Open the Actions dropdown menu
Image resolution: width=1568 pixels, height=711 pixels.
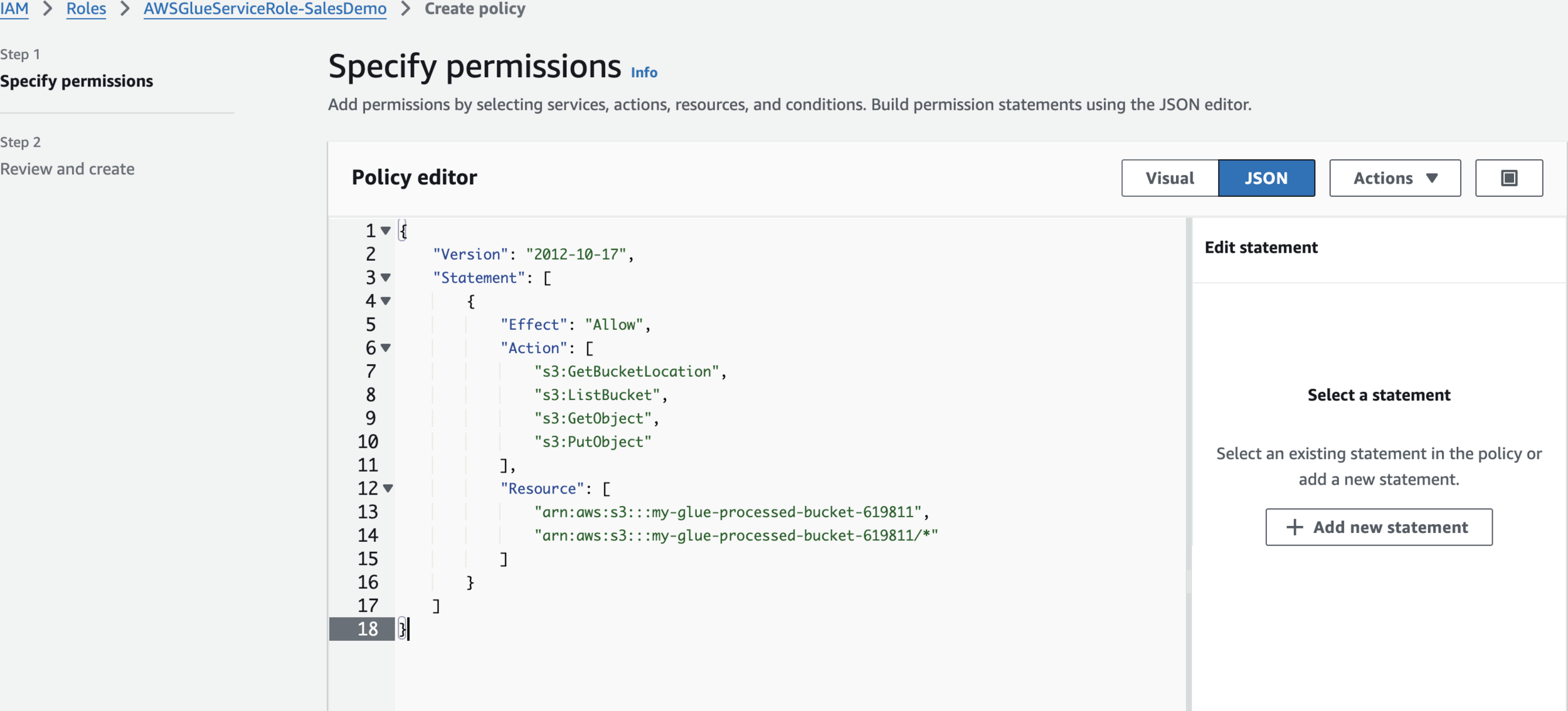point(1394,178)
